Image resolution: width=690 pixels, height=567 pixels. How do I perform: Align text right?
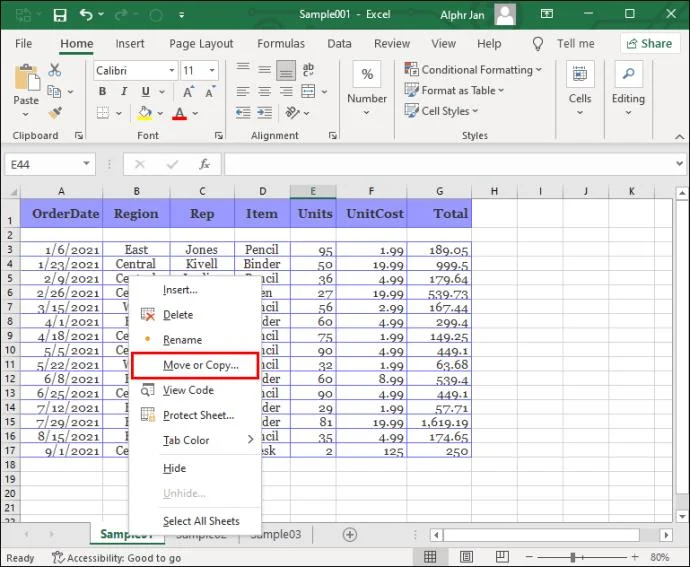point(286,92)
